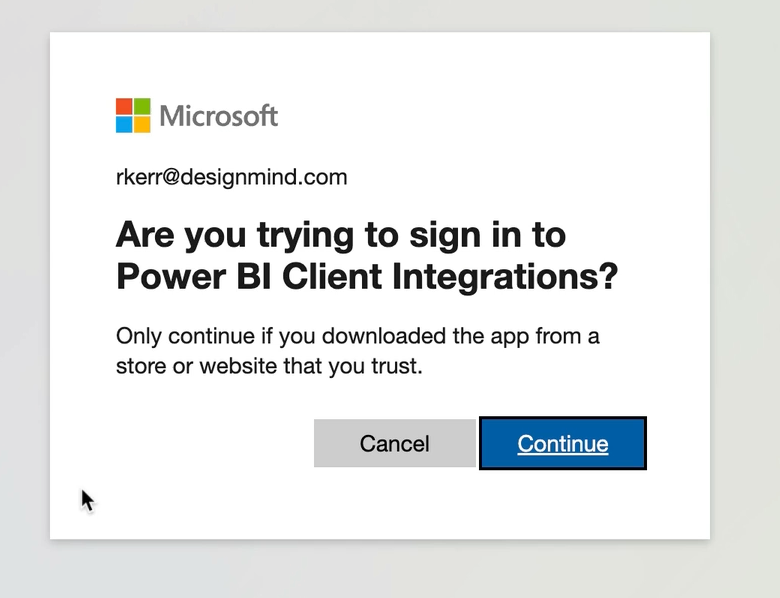Click the Microsoft wordmark text
Image resolution: width=780 pixels, height=598 pixels.
tap(218, 117)
